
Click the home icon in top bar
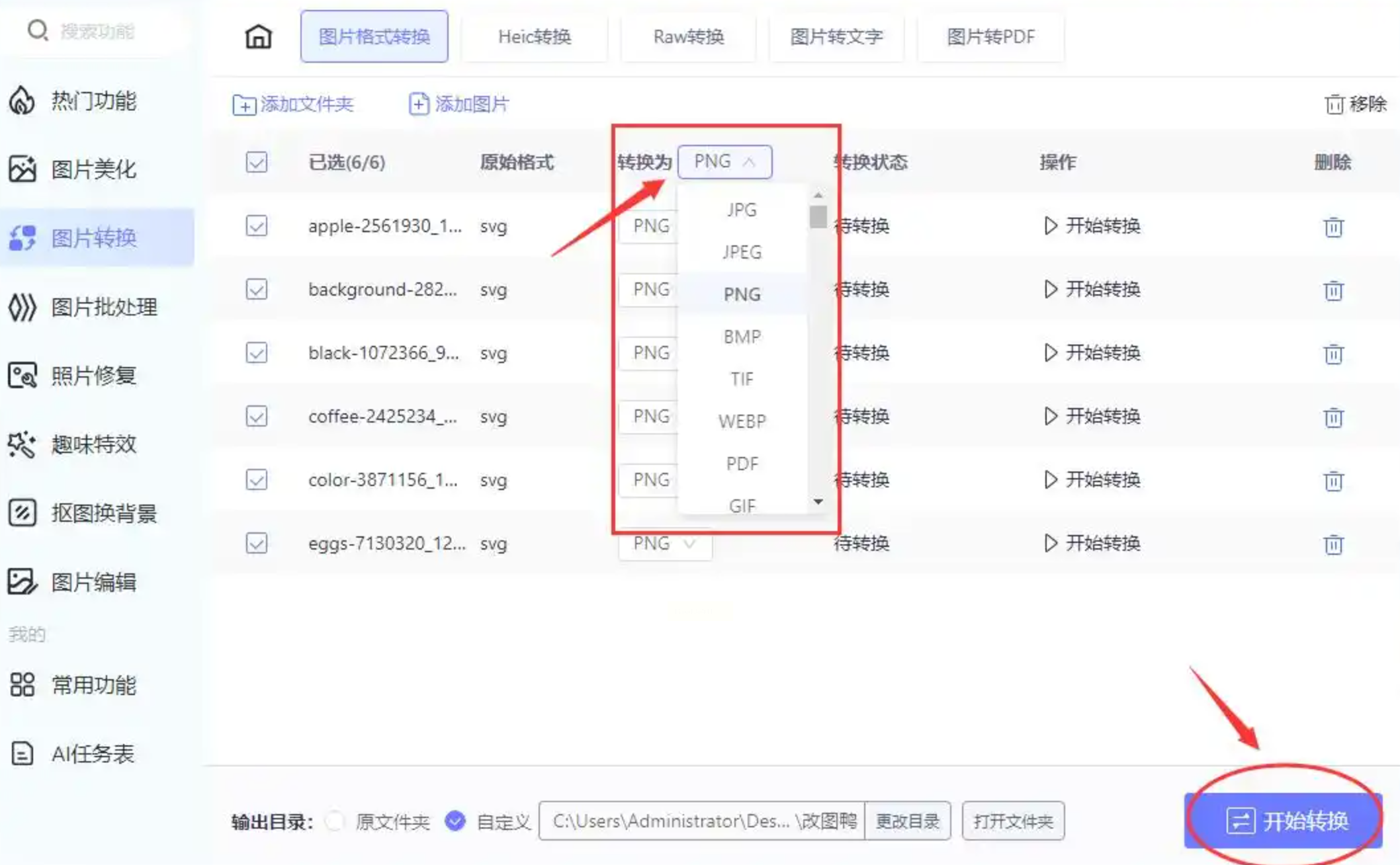tap(258, 36)
